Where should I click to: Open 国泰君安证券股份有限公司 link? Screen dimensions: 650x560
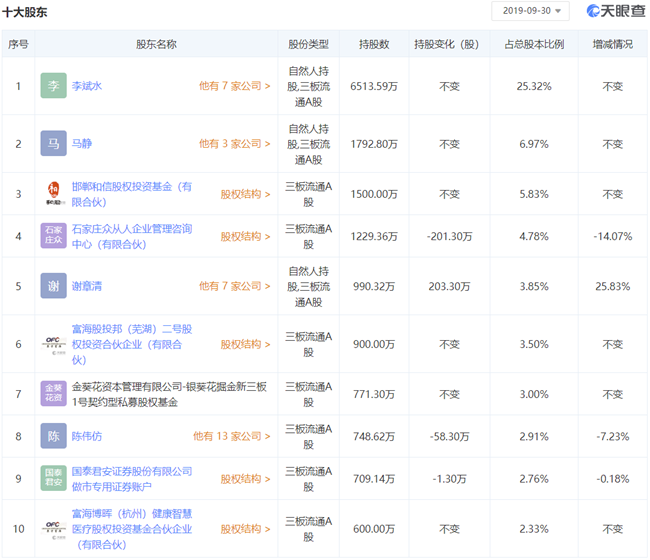point(132,479)
